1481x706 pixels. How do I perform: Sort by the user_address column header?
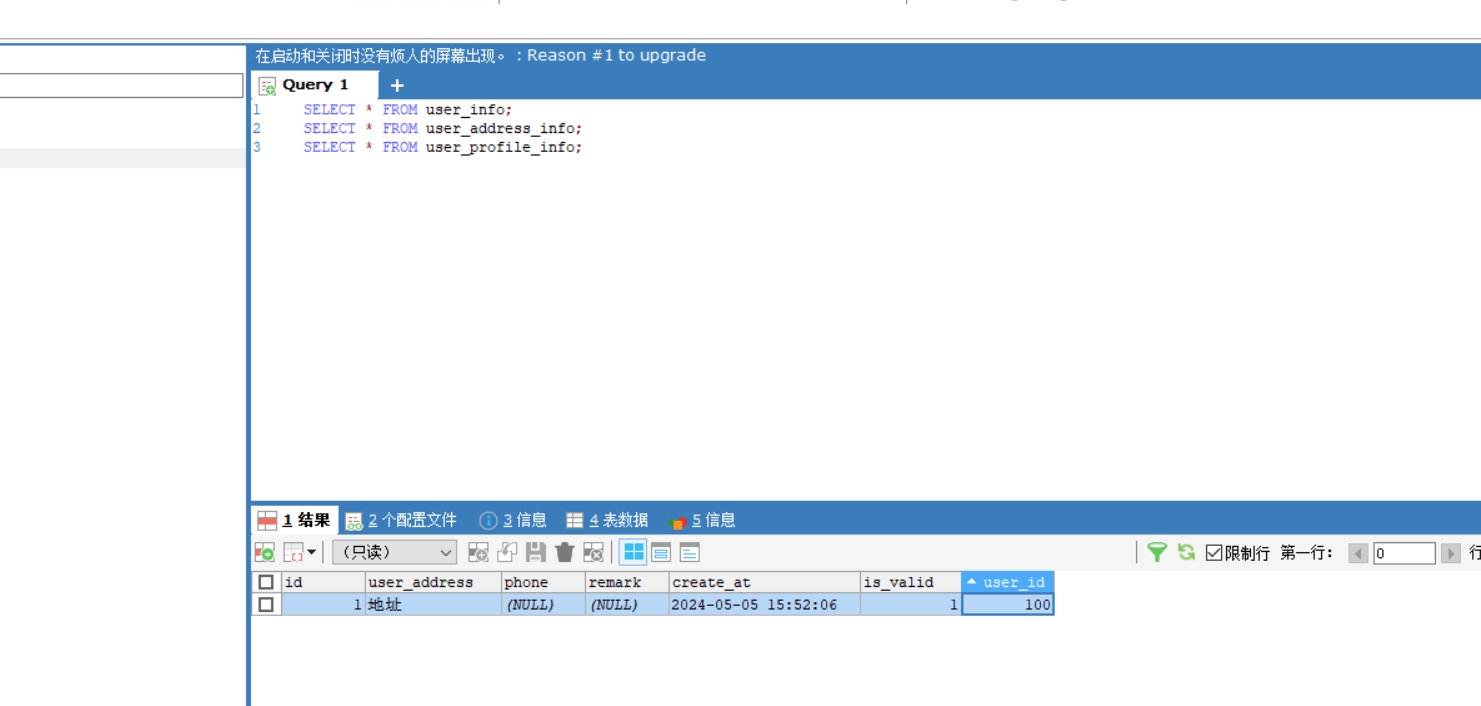433,582
